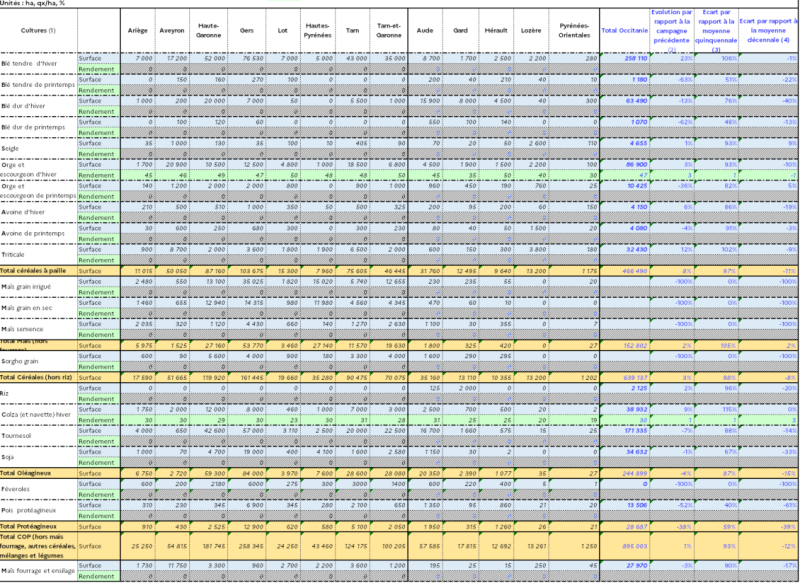Click the 'Unités : ha, qx/ha, %' note
Screen dimensions: 800x583
(x=32, y=3)
